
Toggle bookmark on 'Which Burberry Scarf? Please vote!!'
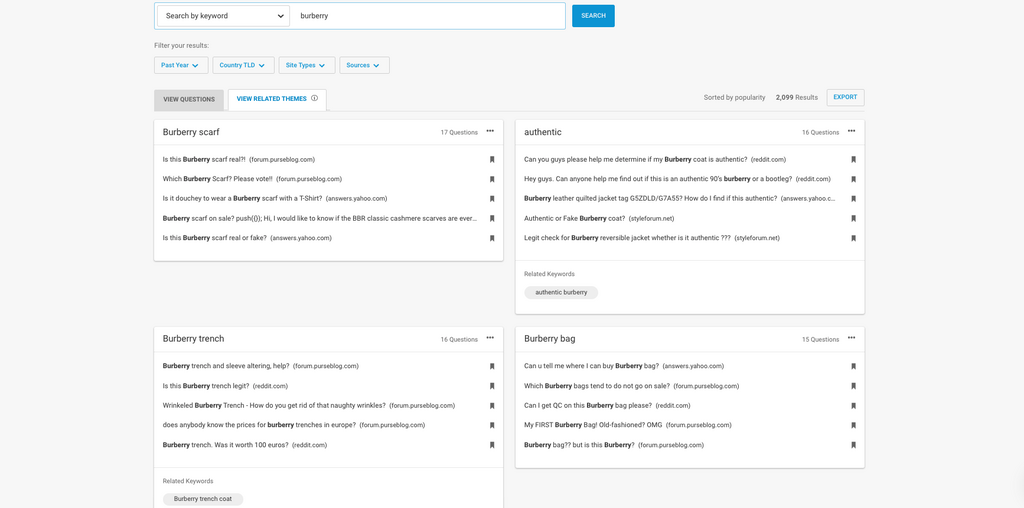pos(492,180)
